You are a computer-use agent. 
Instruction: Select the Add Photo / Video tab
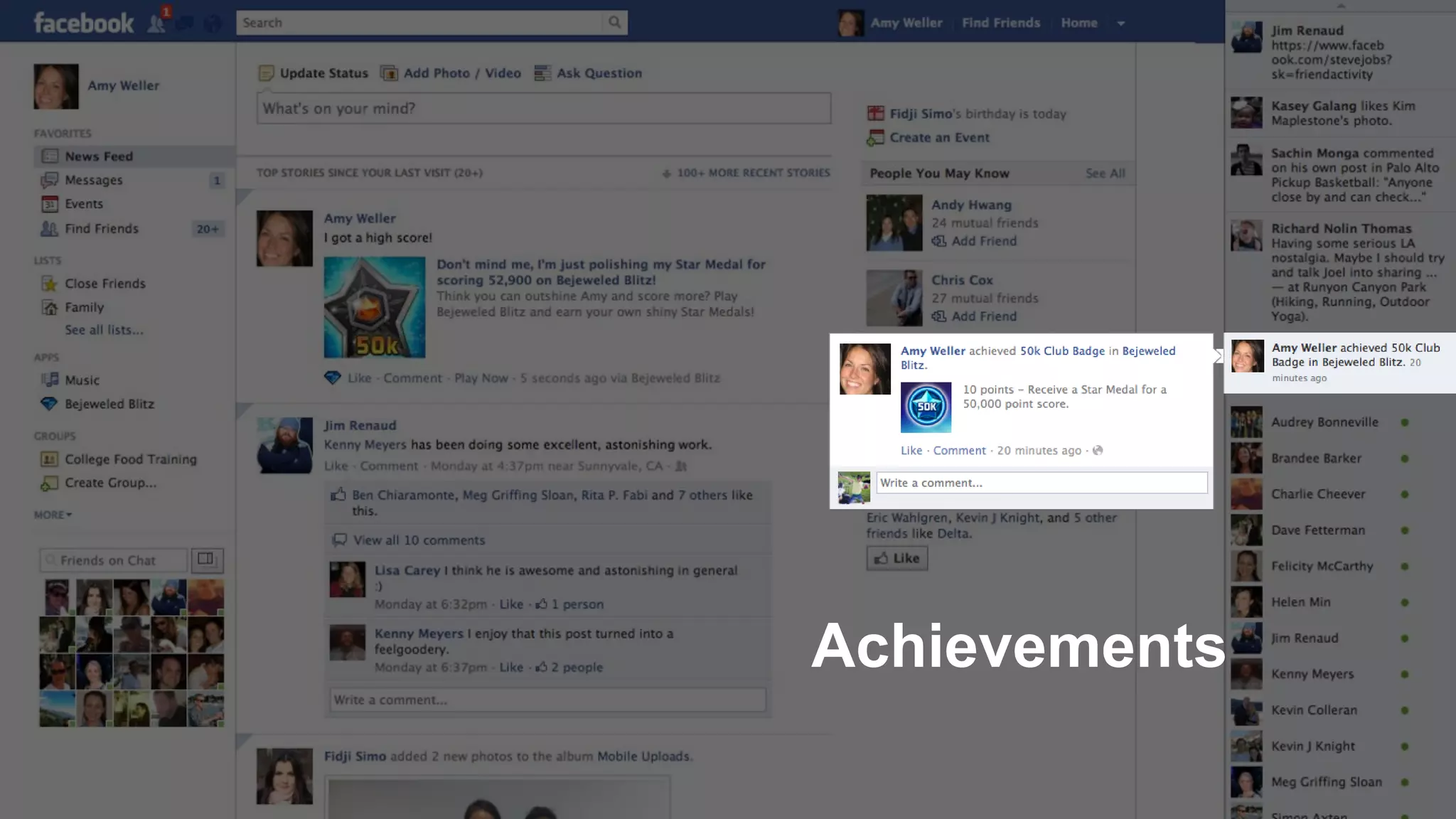pyautogui.click(x=451, y=73)
